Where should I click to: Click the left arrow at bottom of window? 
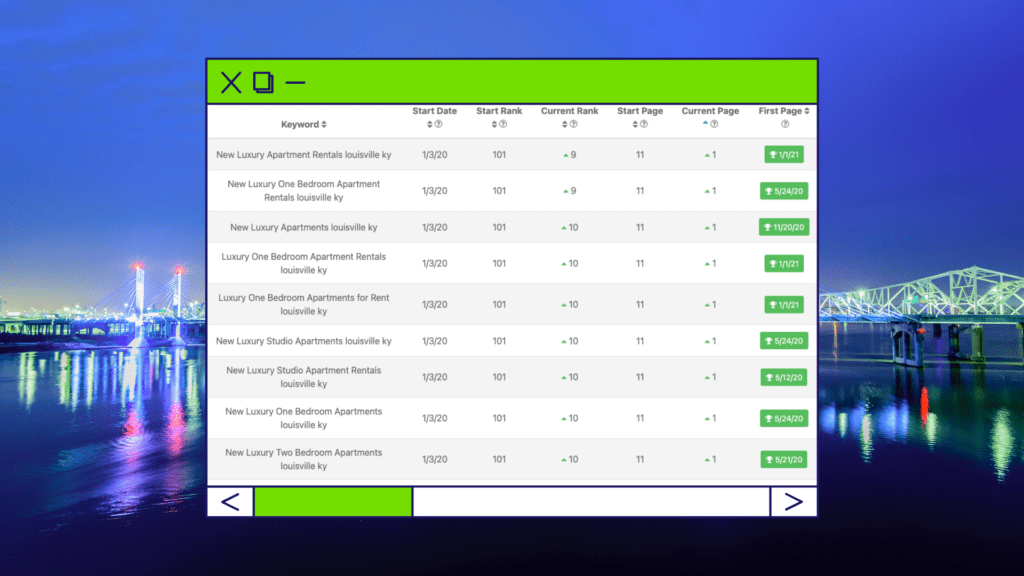click(230, 501)
